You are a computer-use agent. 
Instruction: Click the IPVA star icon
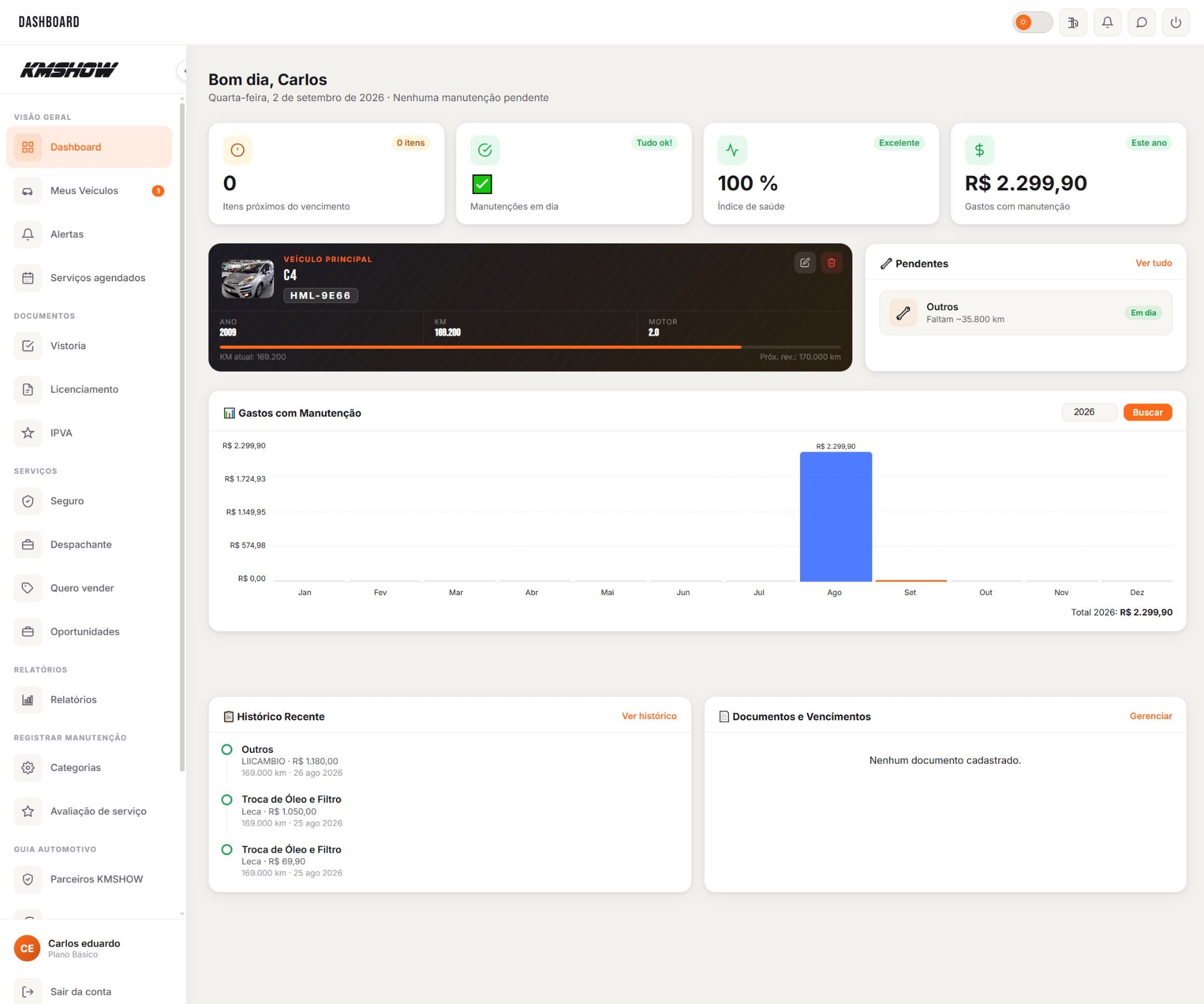(28, 433)
